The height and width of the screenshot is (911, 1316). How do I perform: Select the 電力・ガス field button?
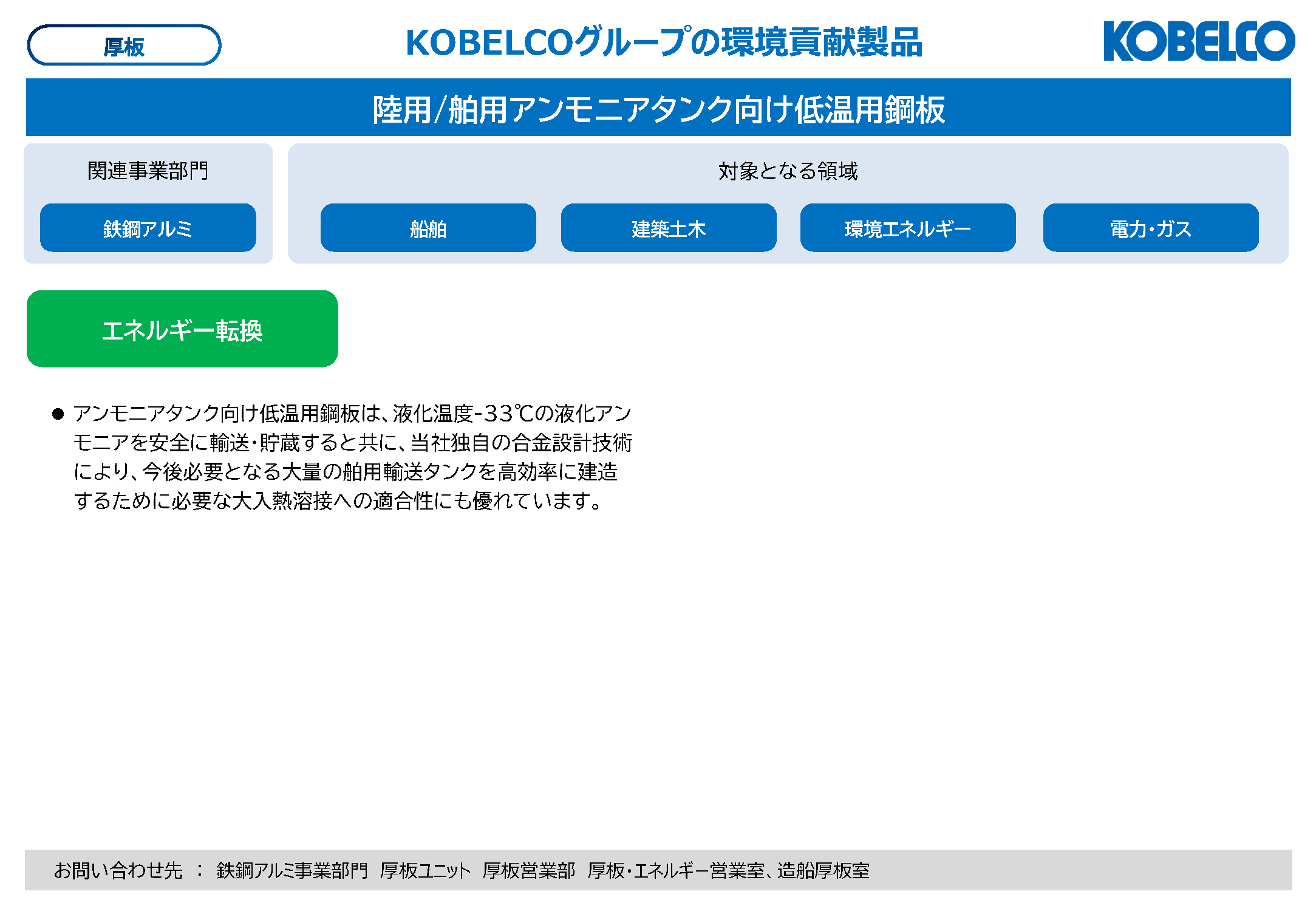click(x=1151, y=228)
